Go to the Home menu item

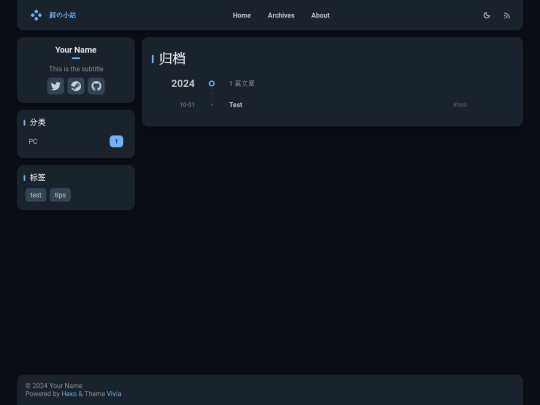(x=242, y=15)
